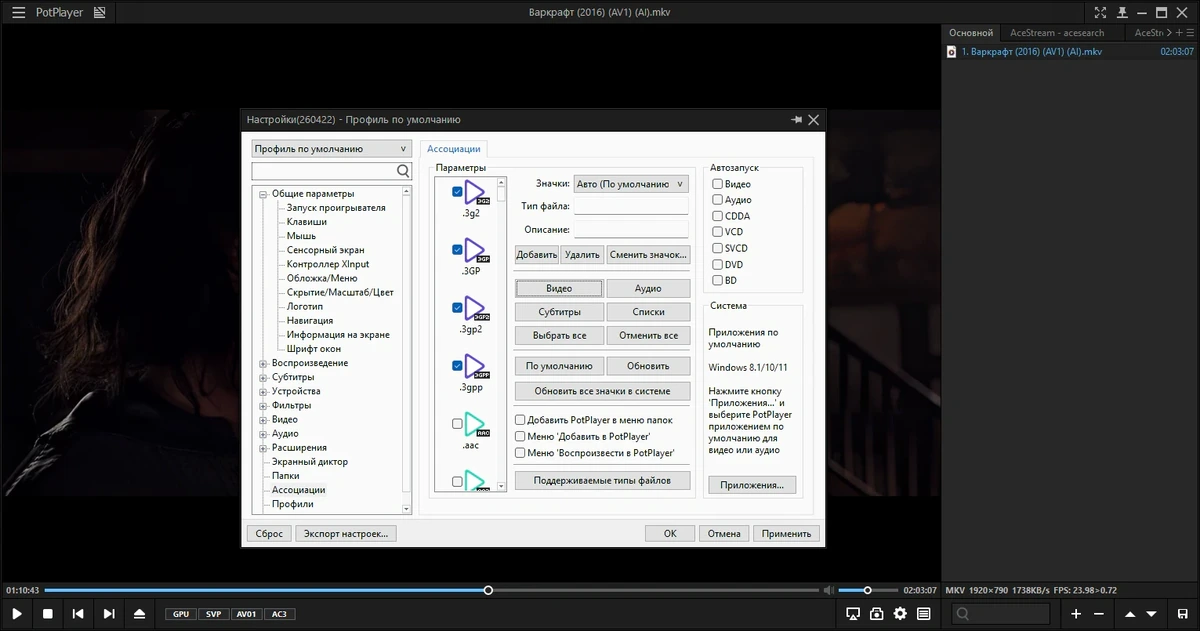1200x631 pixels.
Task: Expand 'Устройства' tree node
Action: pyautogui.click(x=263, y=391)
